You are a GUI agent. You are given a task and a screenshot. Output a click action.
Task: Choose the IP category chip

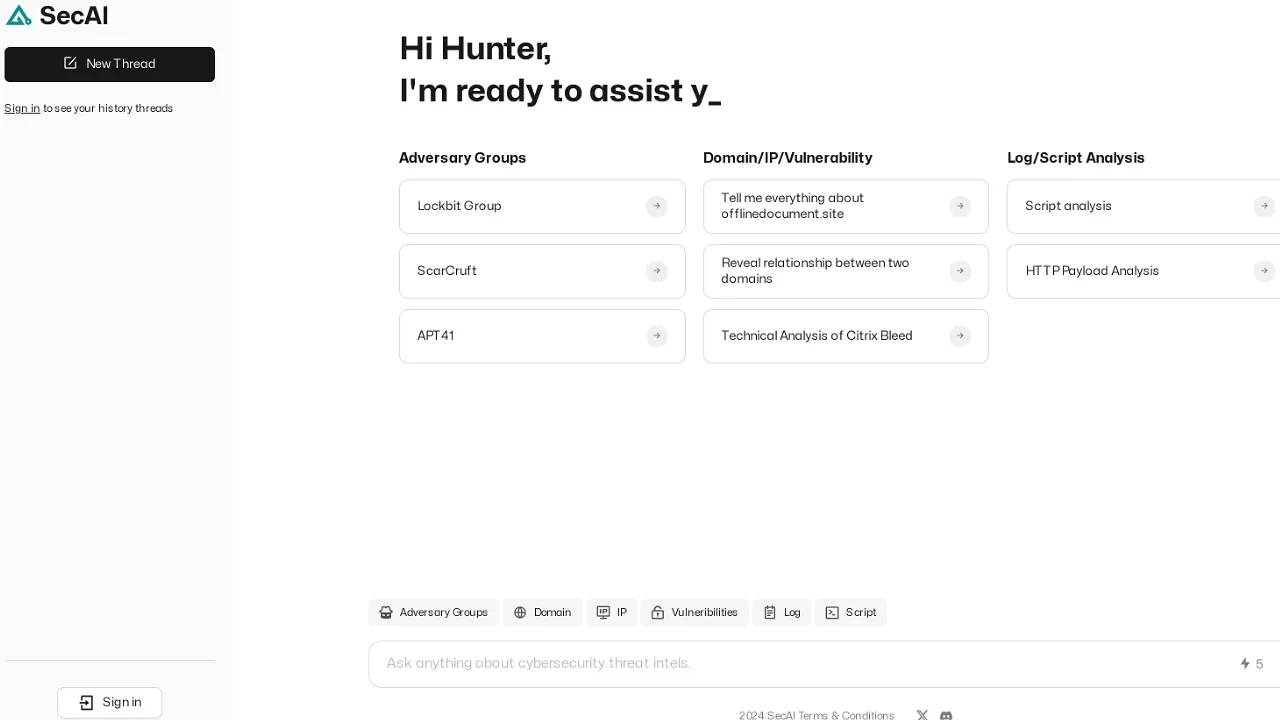612,612
